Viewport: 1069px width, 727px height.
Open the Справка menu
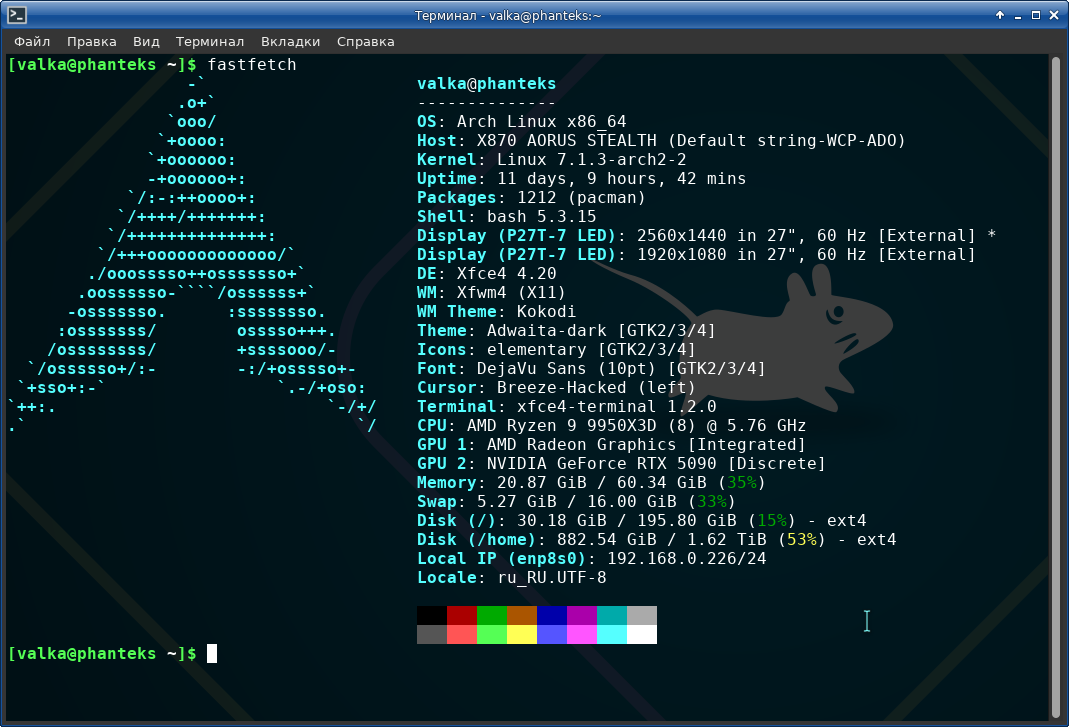[365, 42]
